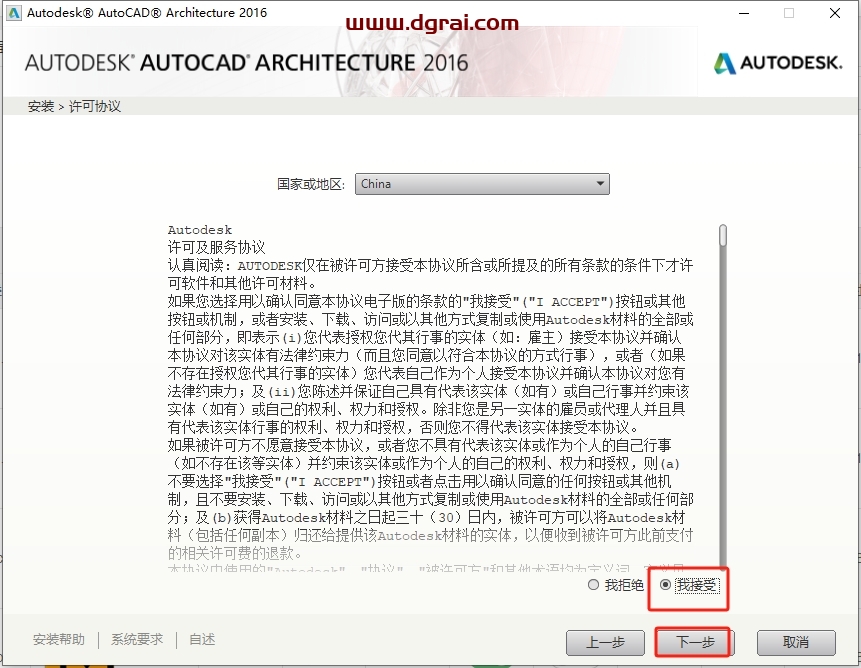Click the 上一步 button
The width and height of the screenshot is (861, 668).
point(605,642)
